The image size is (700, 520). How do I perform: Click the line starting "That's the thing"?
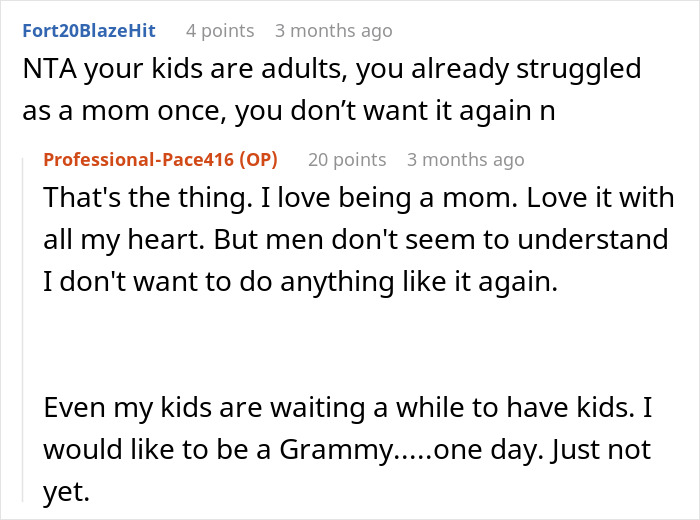358,198
